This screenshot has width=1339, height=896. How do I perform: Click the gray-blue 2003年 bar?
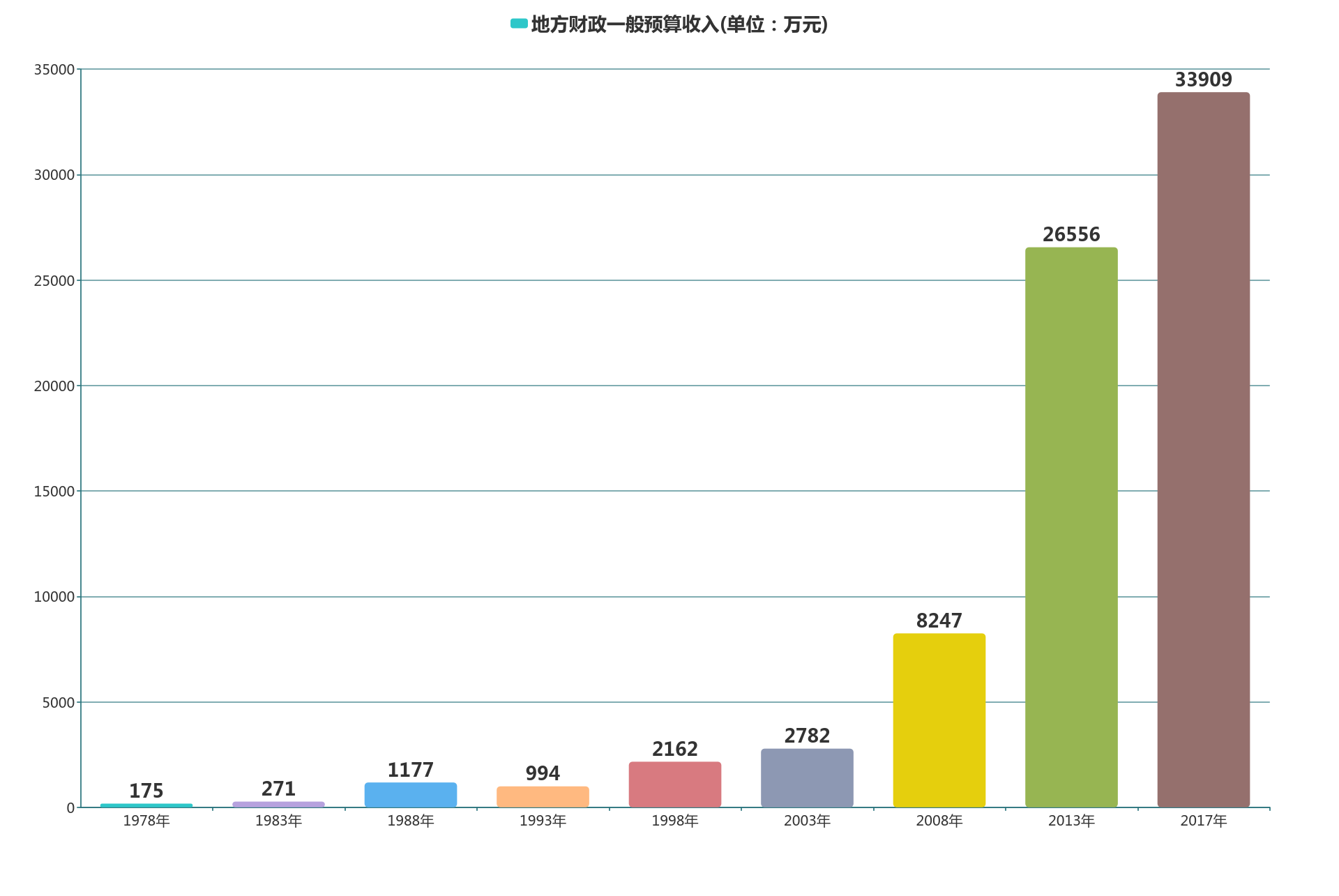807,778
